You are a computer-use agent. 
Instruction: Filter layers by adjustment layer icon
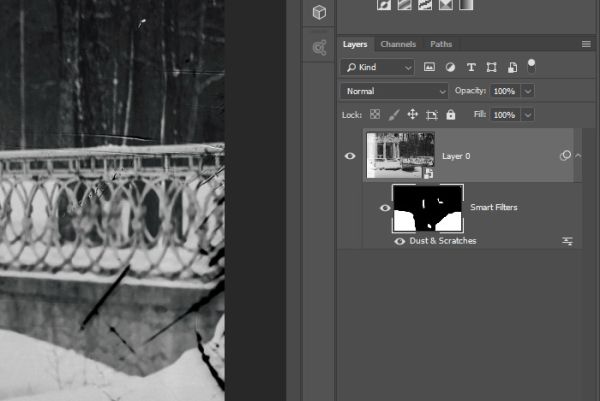coord(450,67)
